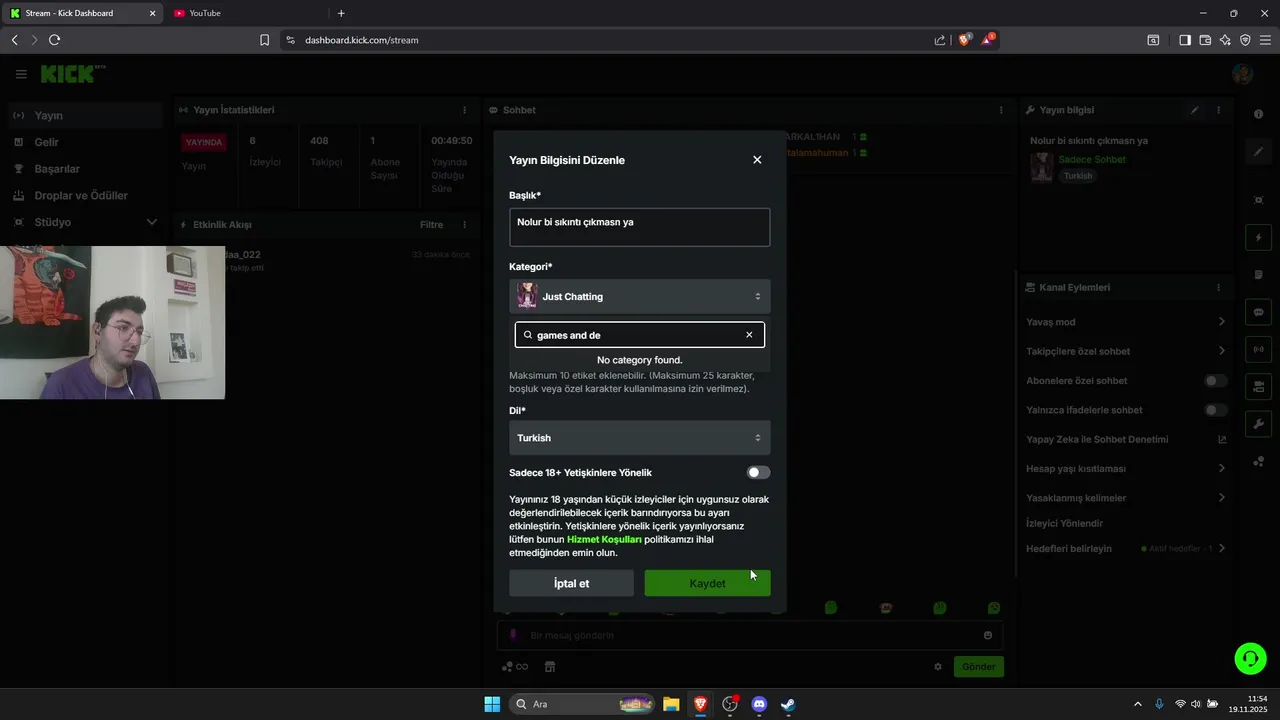Open the Kick hamburger navigation menu
Viewport: 1280px width, 720px height.
pos(21,74)
